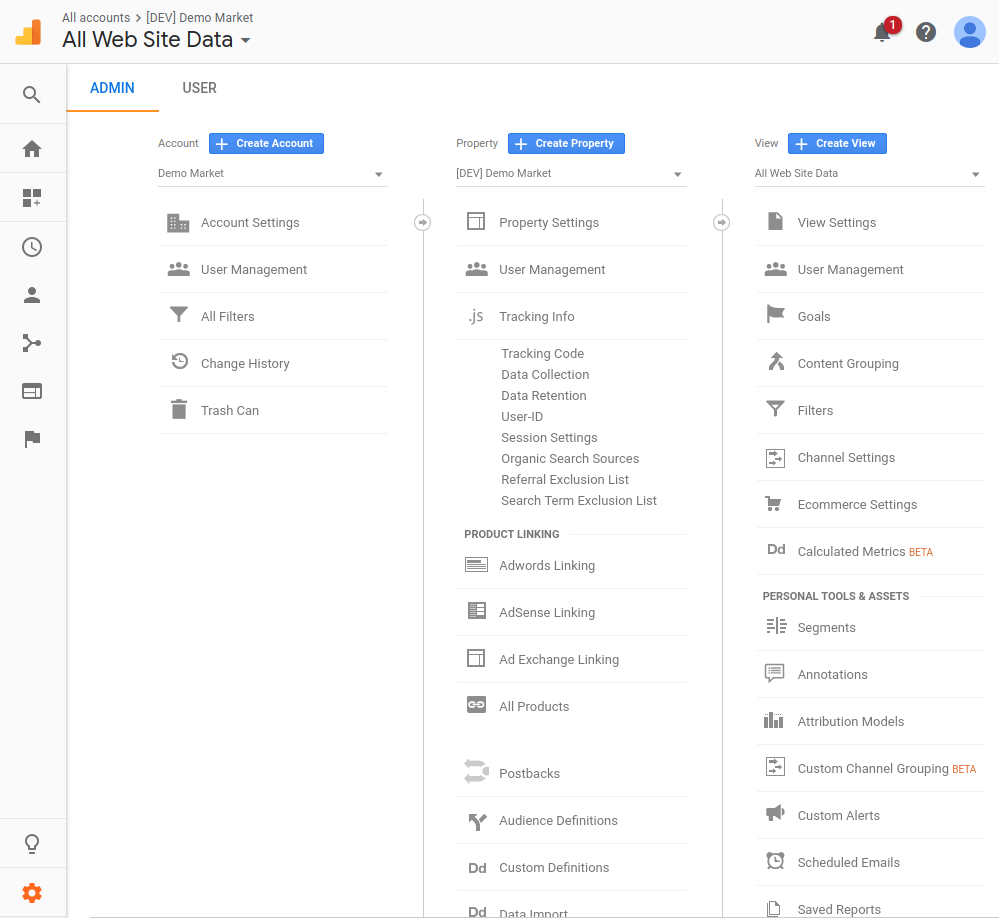Open Customization dashboards icon in sidebar
This screenshot has width=999, height=918.
coord(32,198)
